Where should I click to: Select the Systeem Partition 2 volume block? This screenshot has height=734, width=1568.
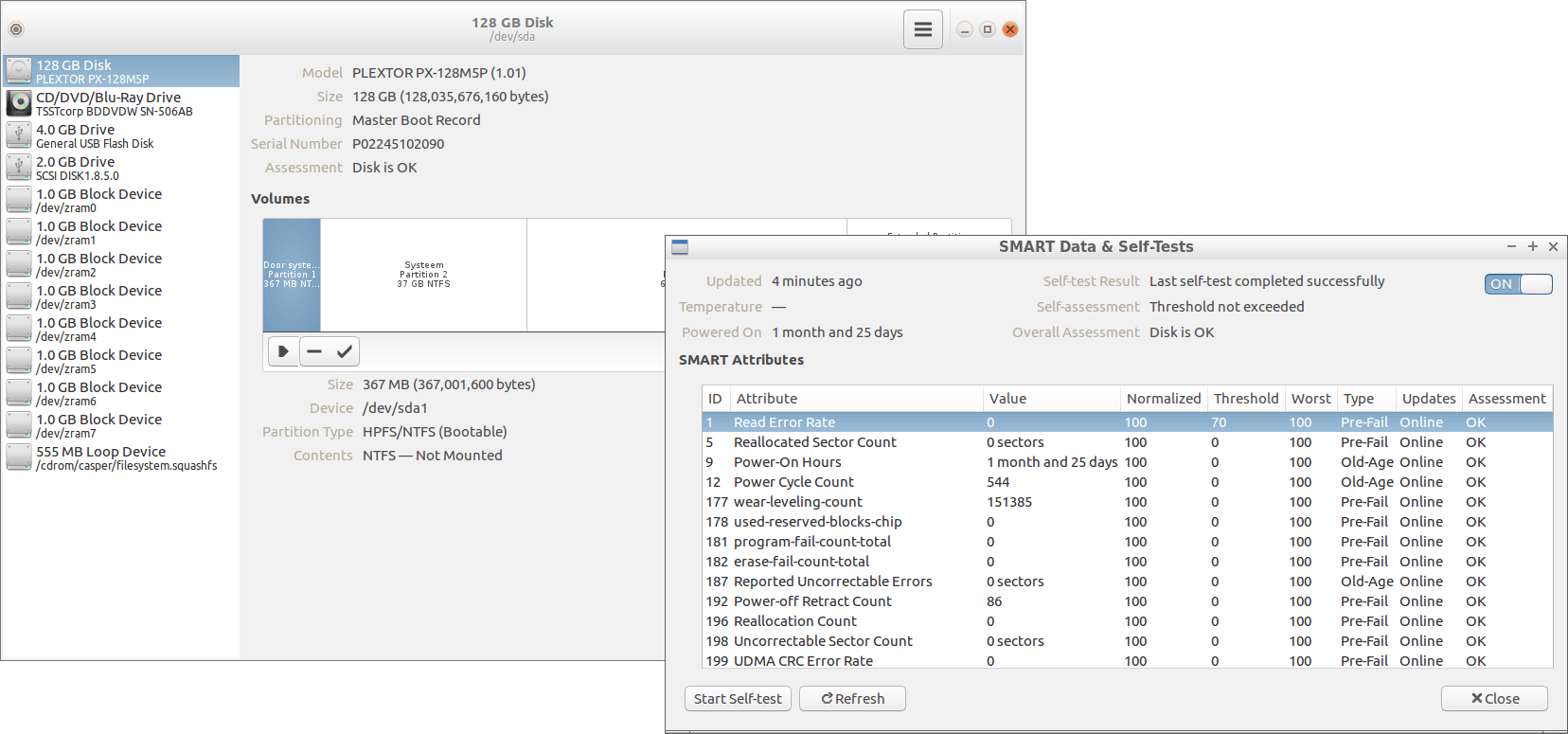423,275
